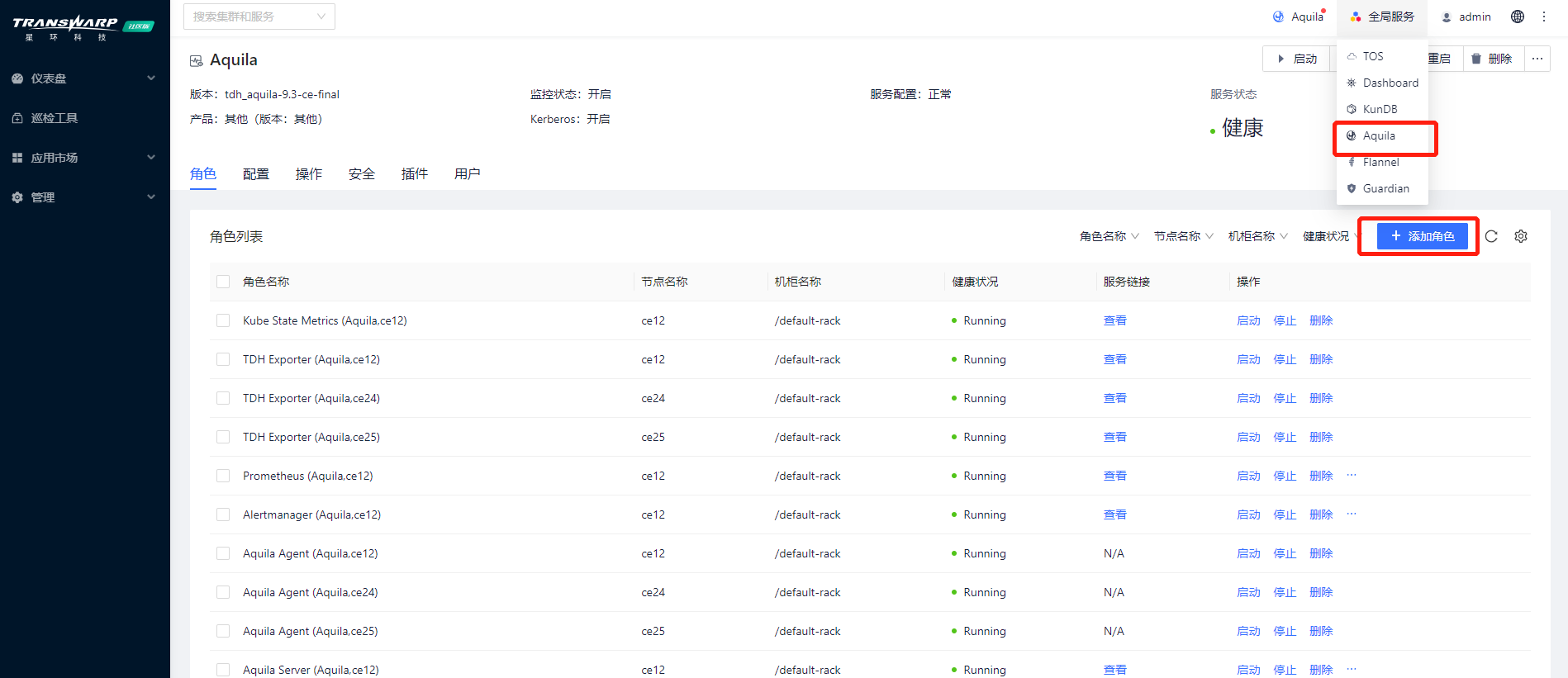Click the 应用市场 app market icon
This screenshot has width=1568, height=678.
pyautogui.click(x=17, y=158)
